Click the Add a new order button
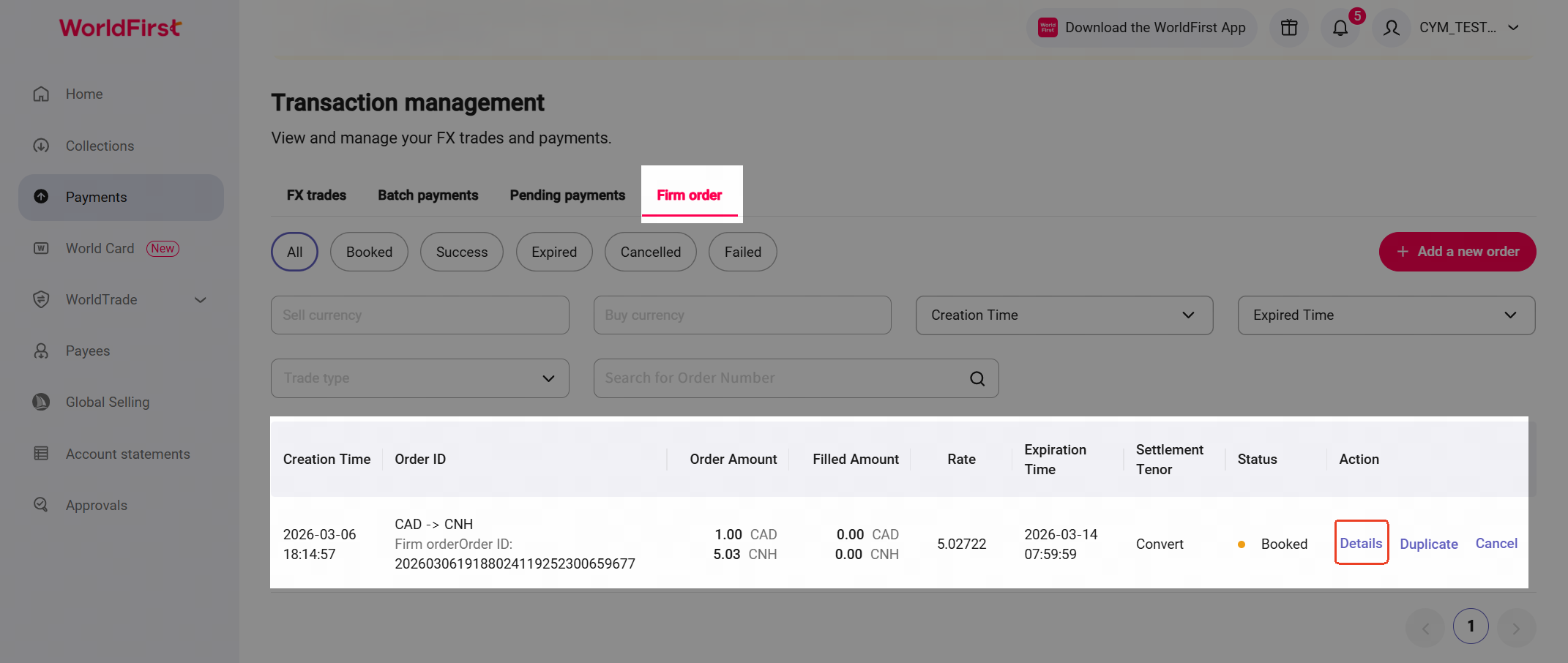Viewport: 1568px width, 663px height. click(x=1457, y=252)
